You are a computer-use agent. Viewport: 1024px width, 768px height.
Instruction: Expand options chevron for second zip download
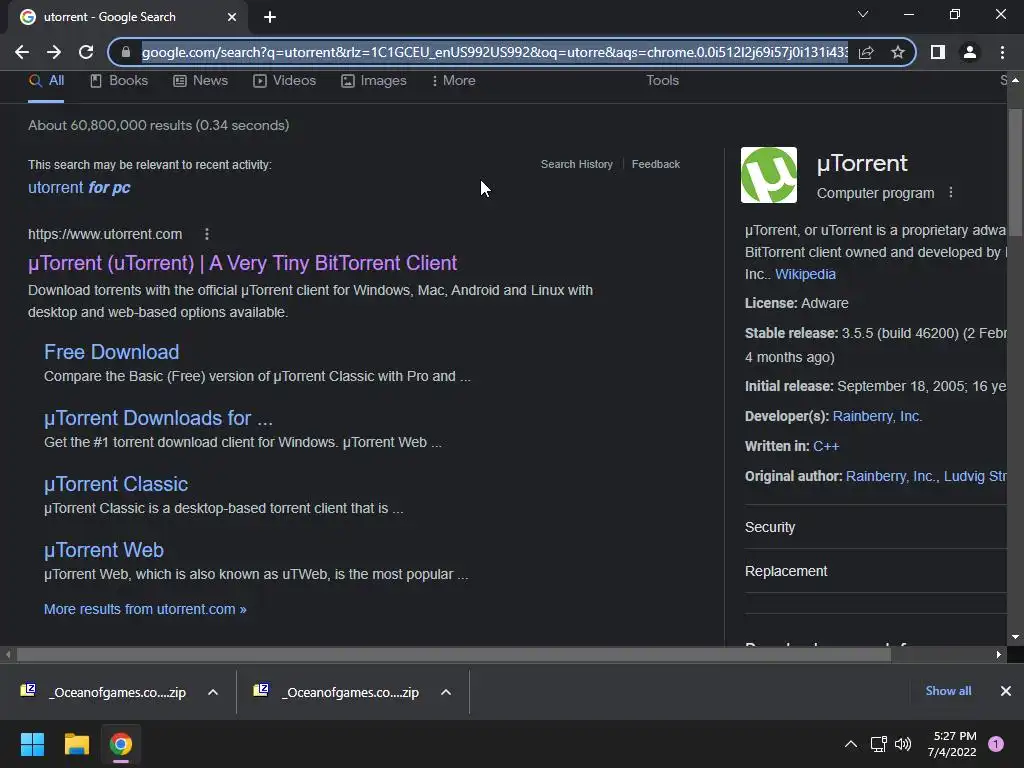pyautogui.click(x=446, y=692)
